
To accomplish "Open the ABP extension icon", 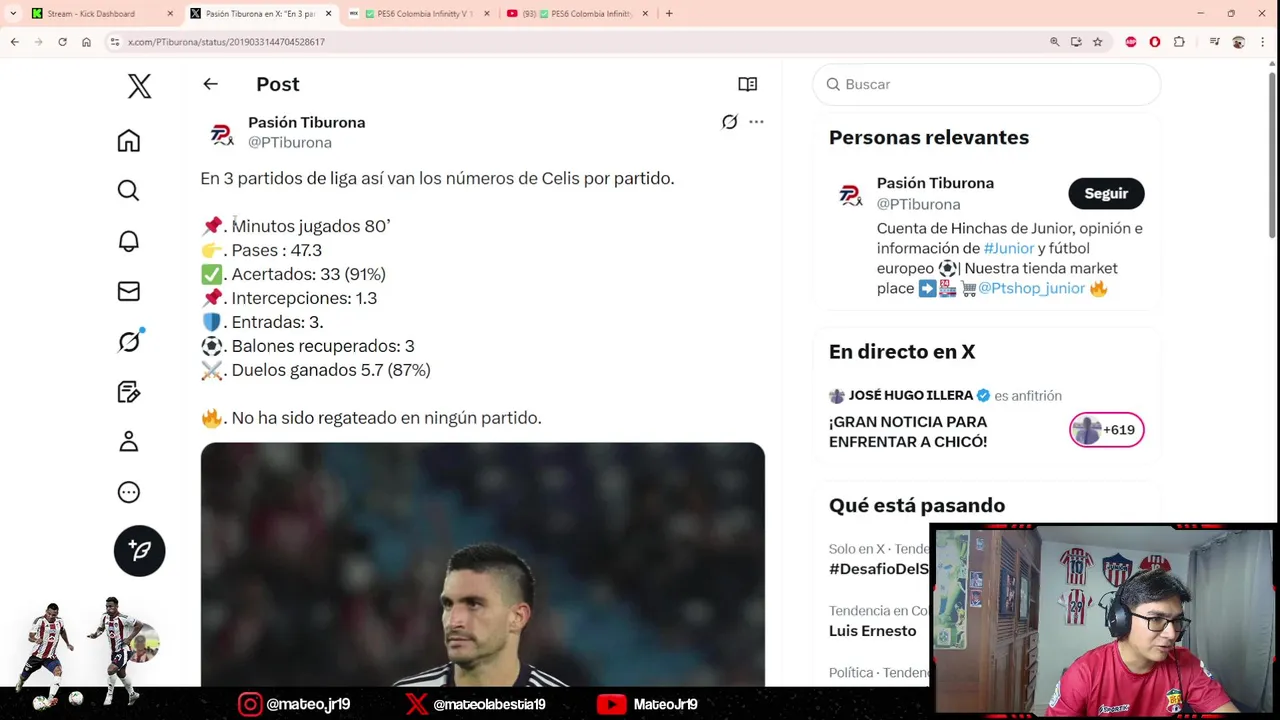I will tap(1131, 42).
